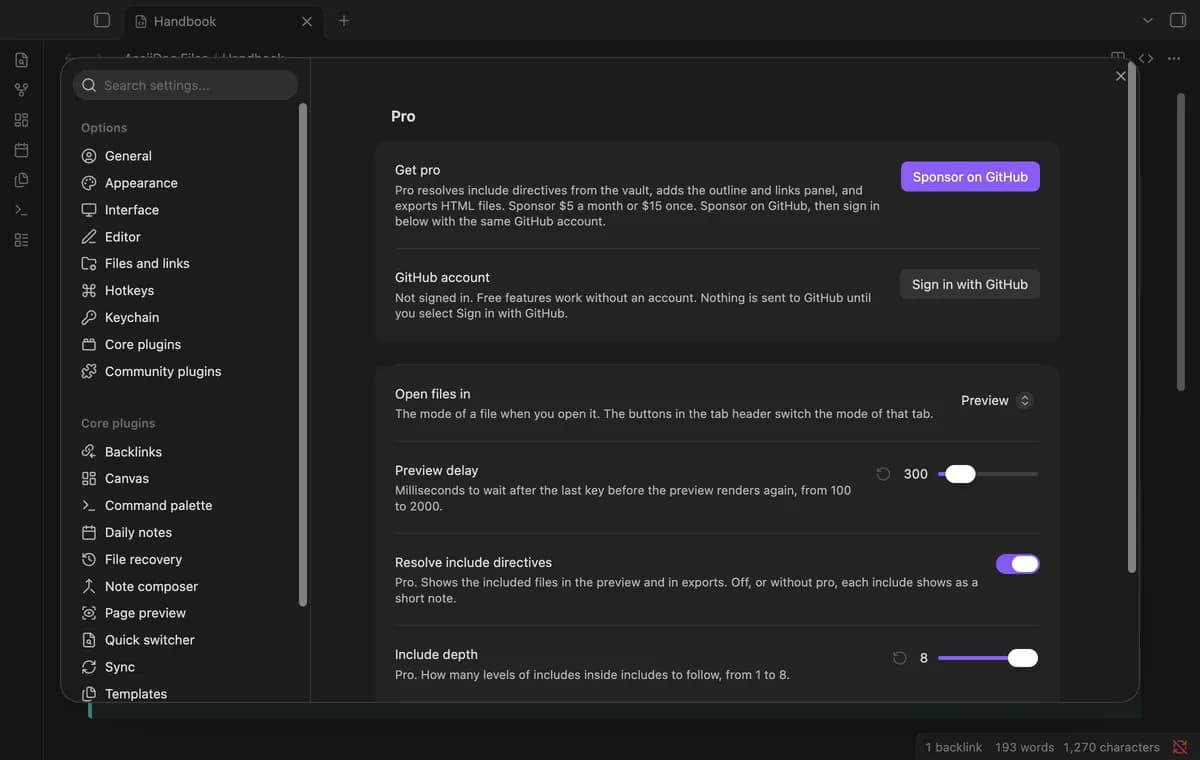Click the settings sidebar scrollbar
Screen dimensions: 1200x760
pyautogui.click(x=303, y=355)
